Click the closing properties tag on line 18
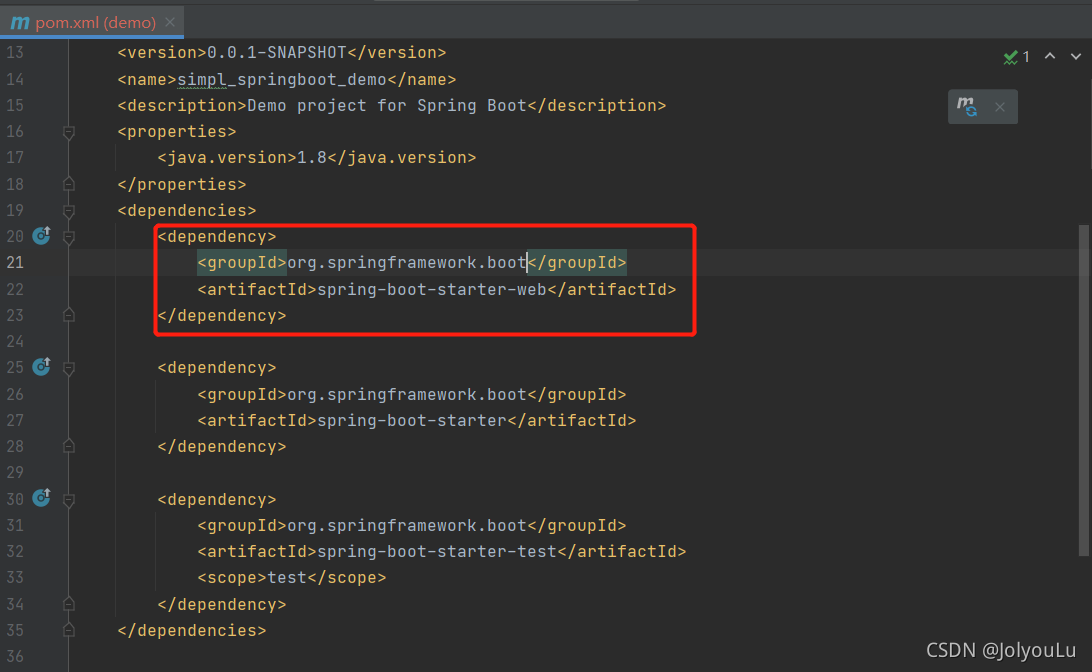 [182, 184]
